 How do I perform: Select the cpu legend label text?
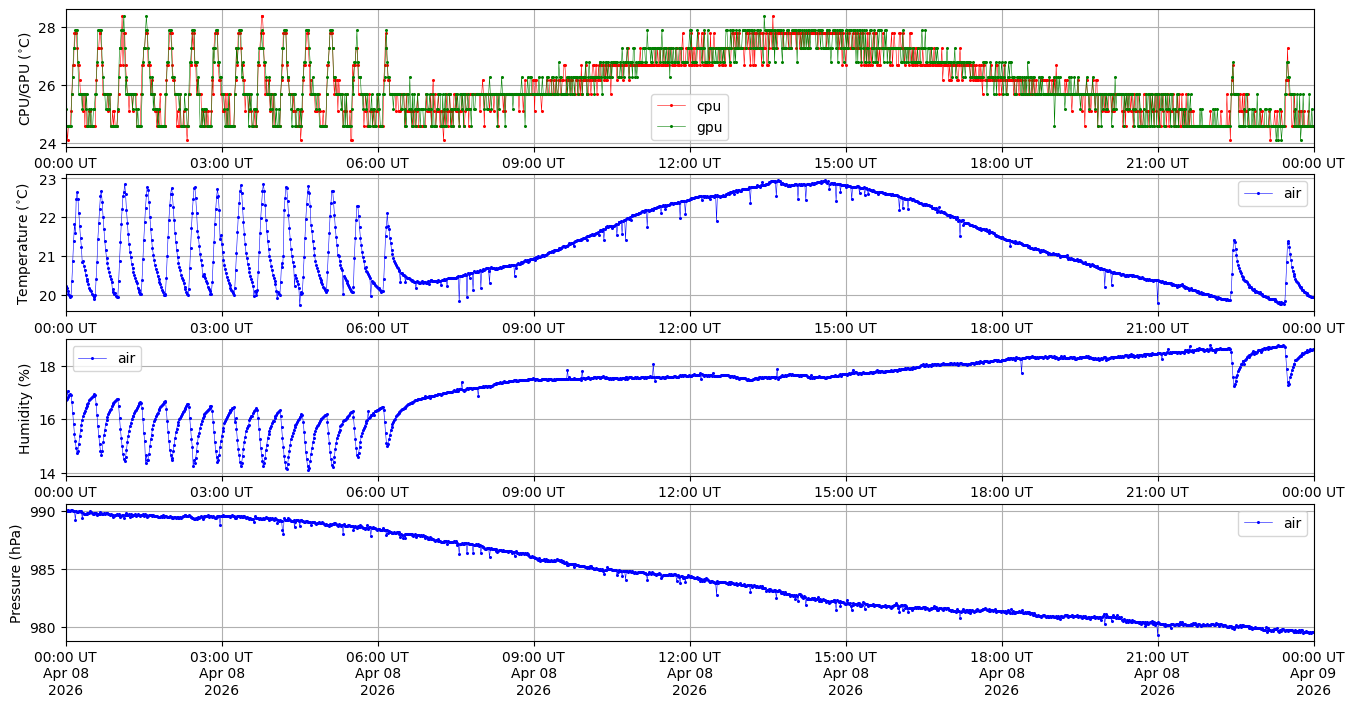[x=708, y=106]
